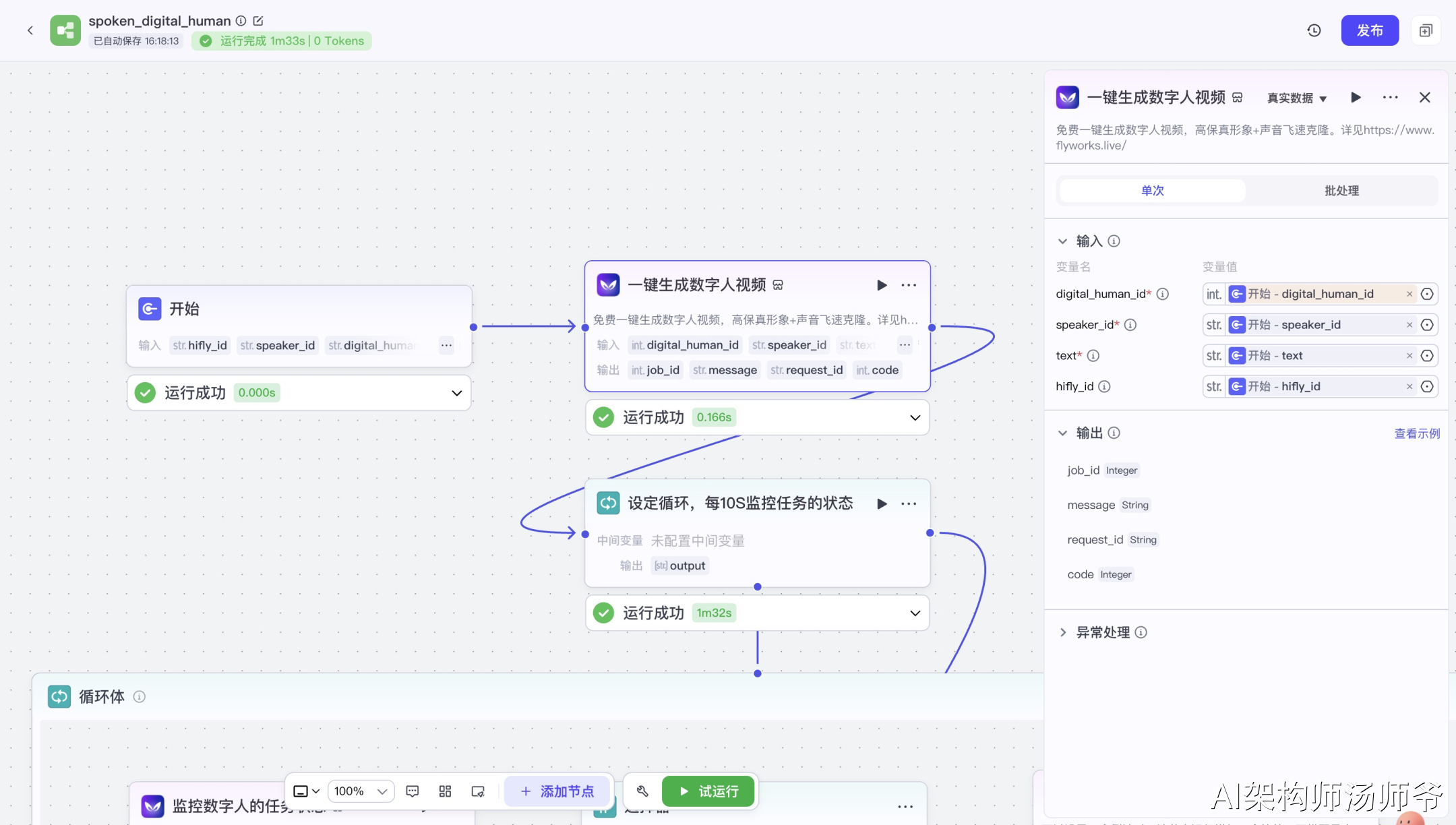Switch to the 批处理 tab
Screen dimensions: 1456x825
click(x=1341, y=191)
